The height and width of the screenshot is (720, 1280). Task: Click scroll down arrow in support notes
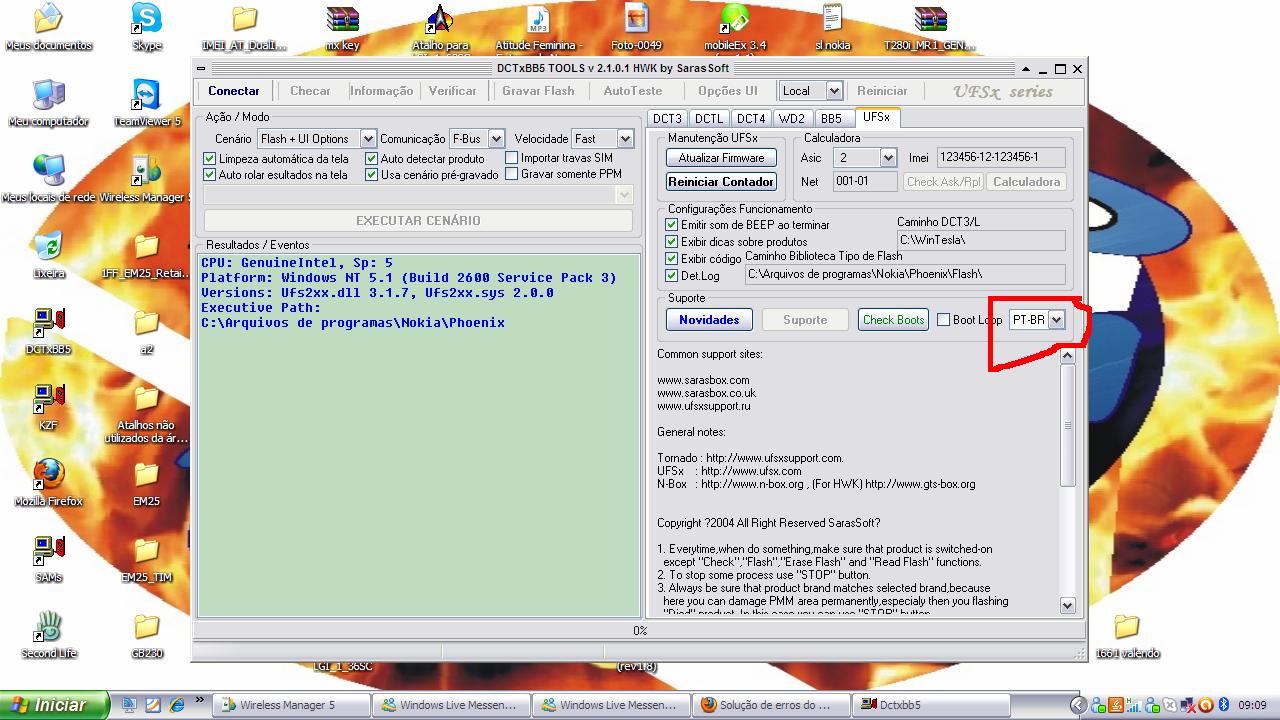point(1067,605)
